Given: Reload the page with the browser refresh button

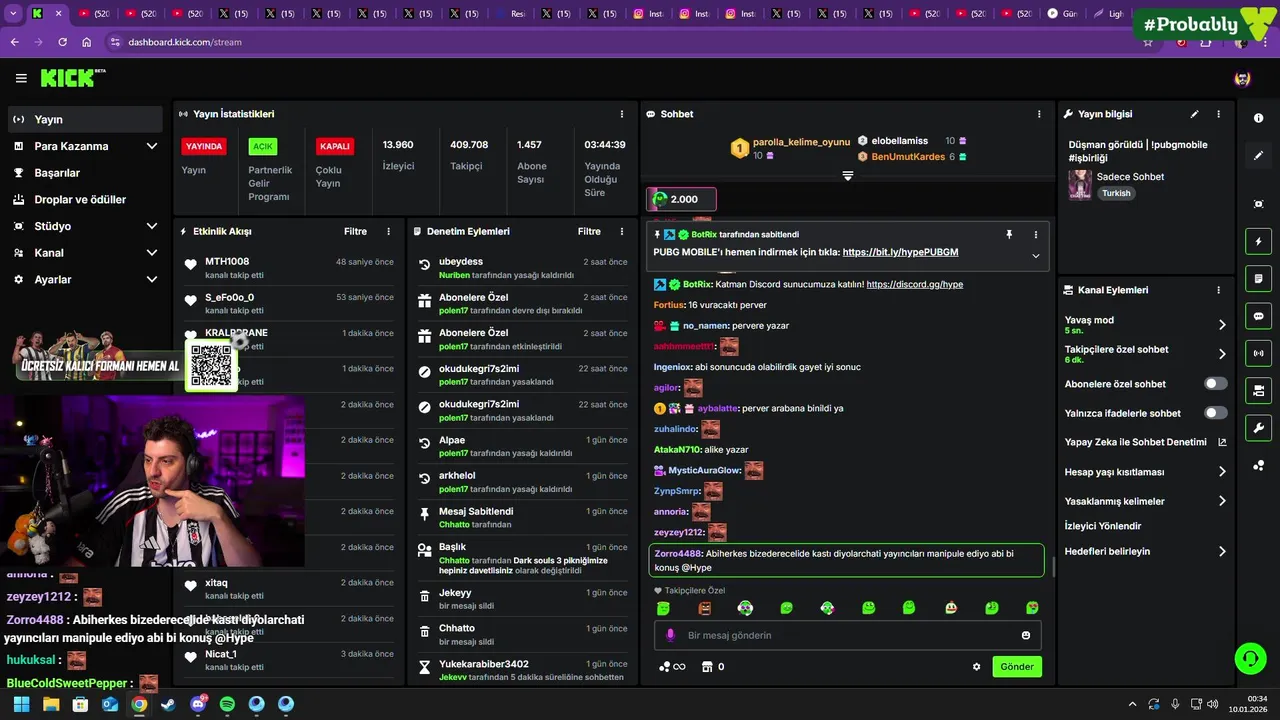Looking at the screenshot, I should (x=62, y=42).
